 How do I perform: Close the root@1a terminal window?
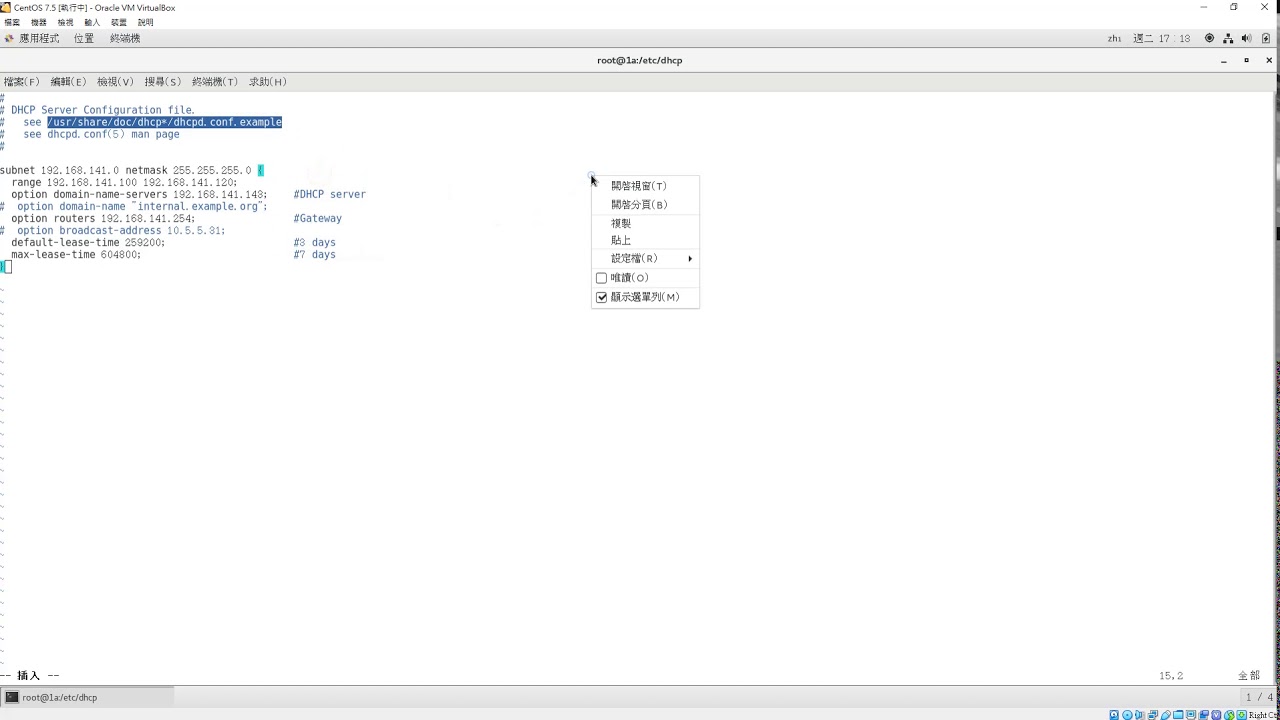pyautogui.click(x=1268, y=60)
